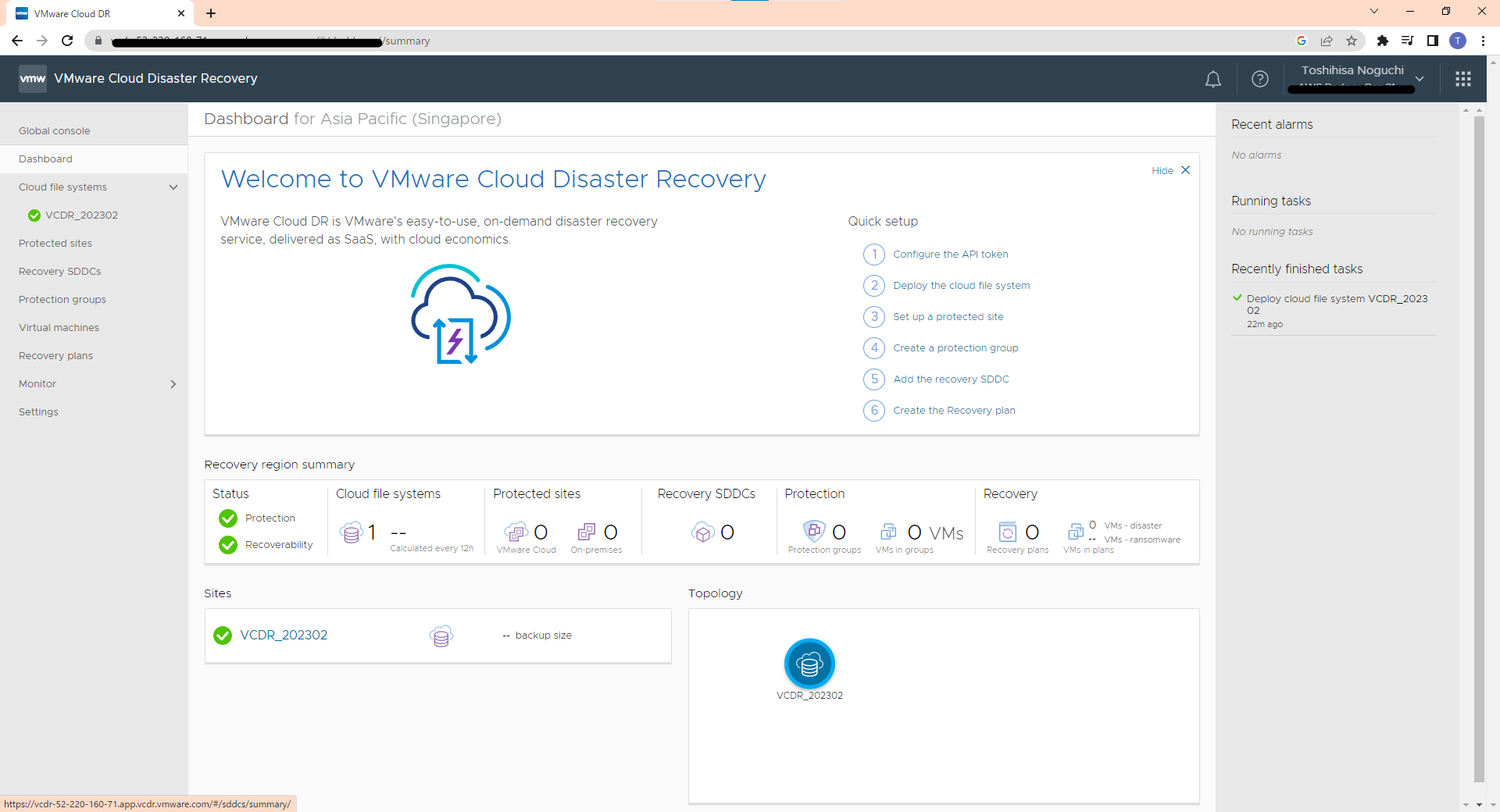The image size is (1500, 812).
Task: Reload the browser page
Action: pos(67,41)
